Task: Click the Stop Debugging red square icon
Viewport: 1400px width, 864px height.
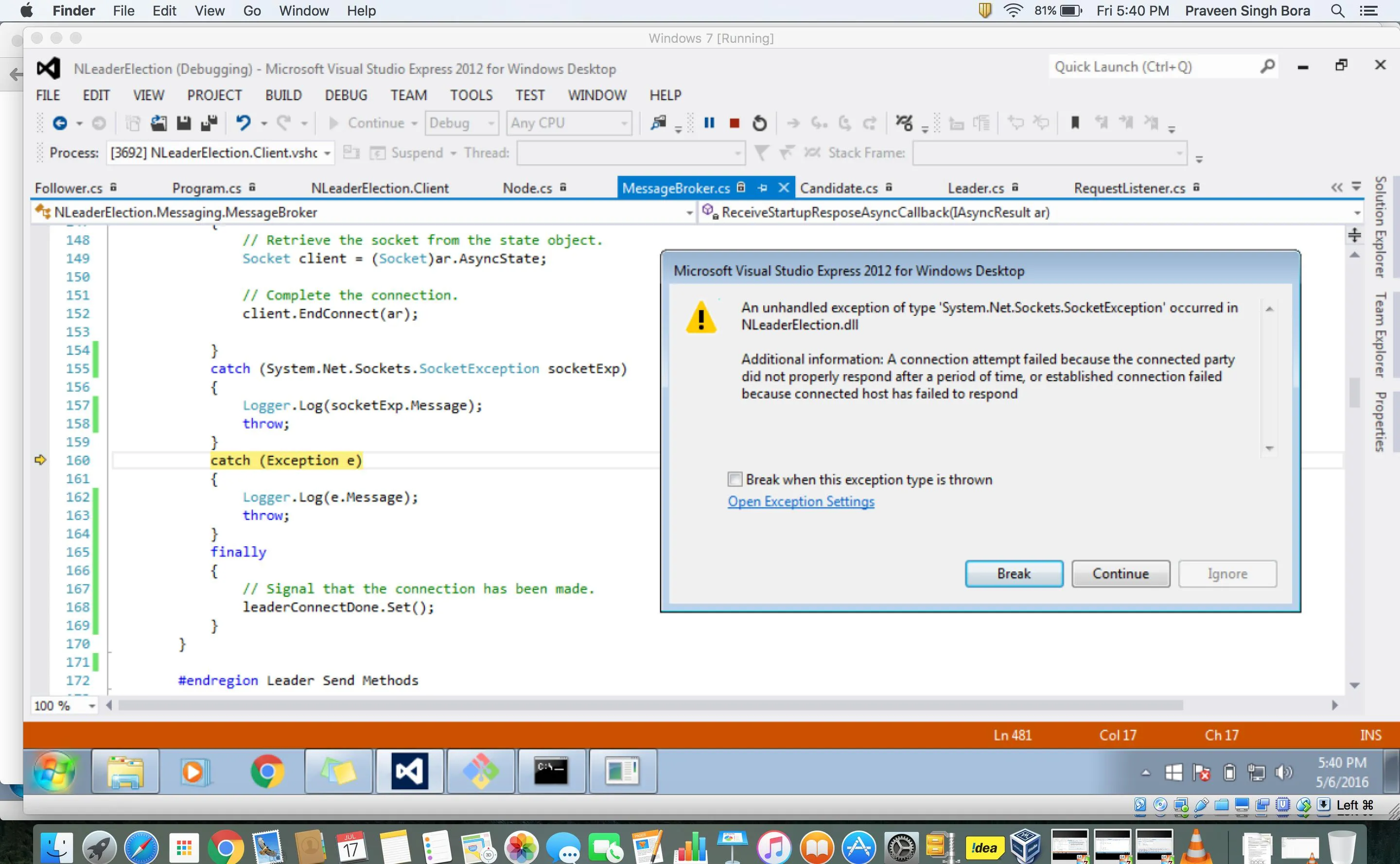Action: (735, 123)
